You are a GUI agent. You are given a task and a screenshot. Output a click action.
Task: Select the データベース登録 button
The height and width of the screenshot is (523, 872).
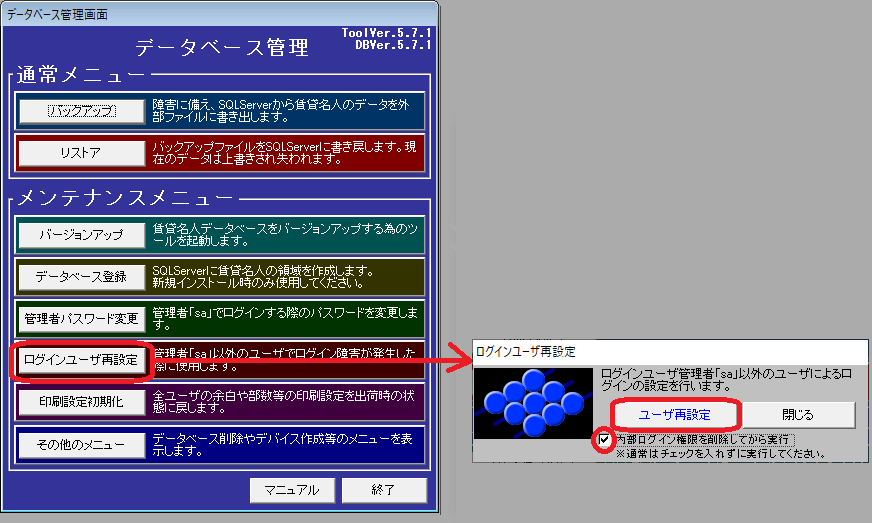[80, 277]
